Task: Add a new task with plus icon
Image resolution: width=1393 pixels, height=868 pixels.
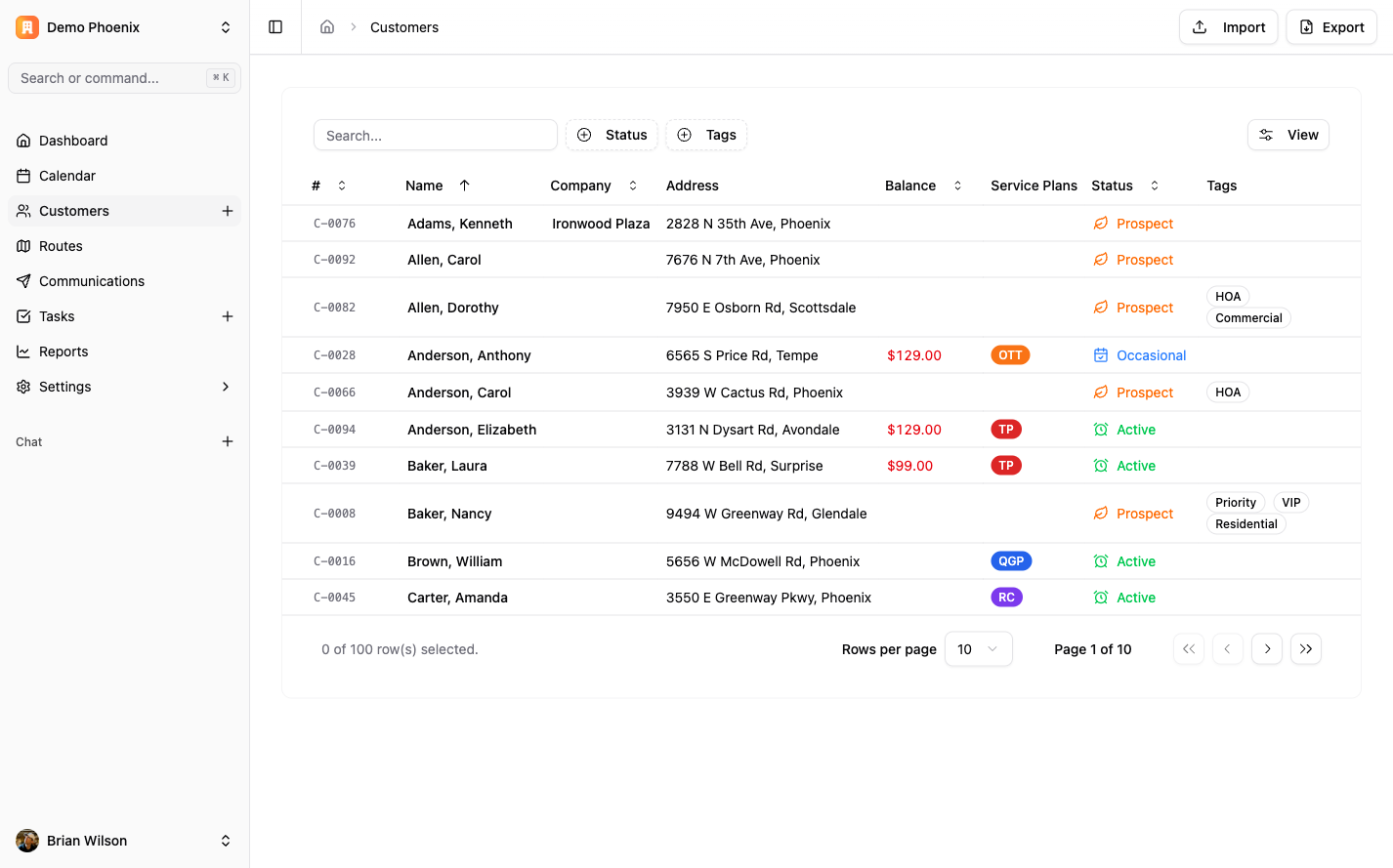Action: pos(228,316)
